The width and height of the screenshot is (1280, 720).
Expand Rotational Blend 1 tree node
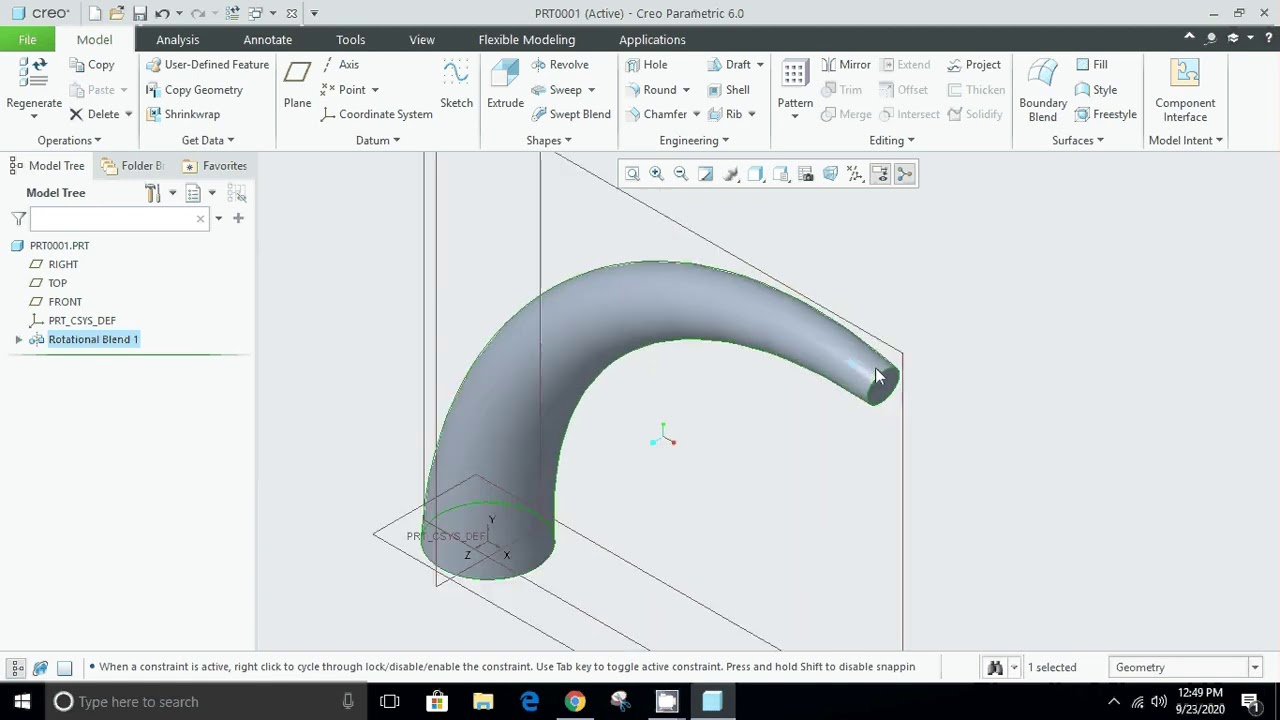[18, 340]
